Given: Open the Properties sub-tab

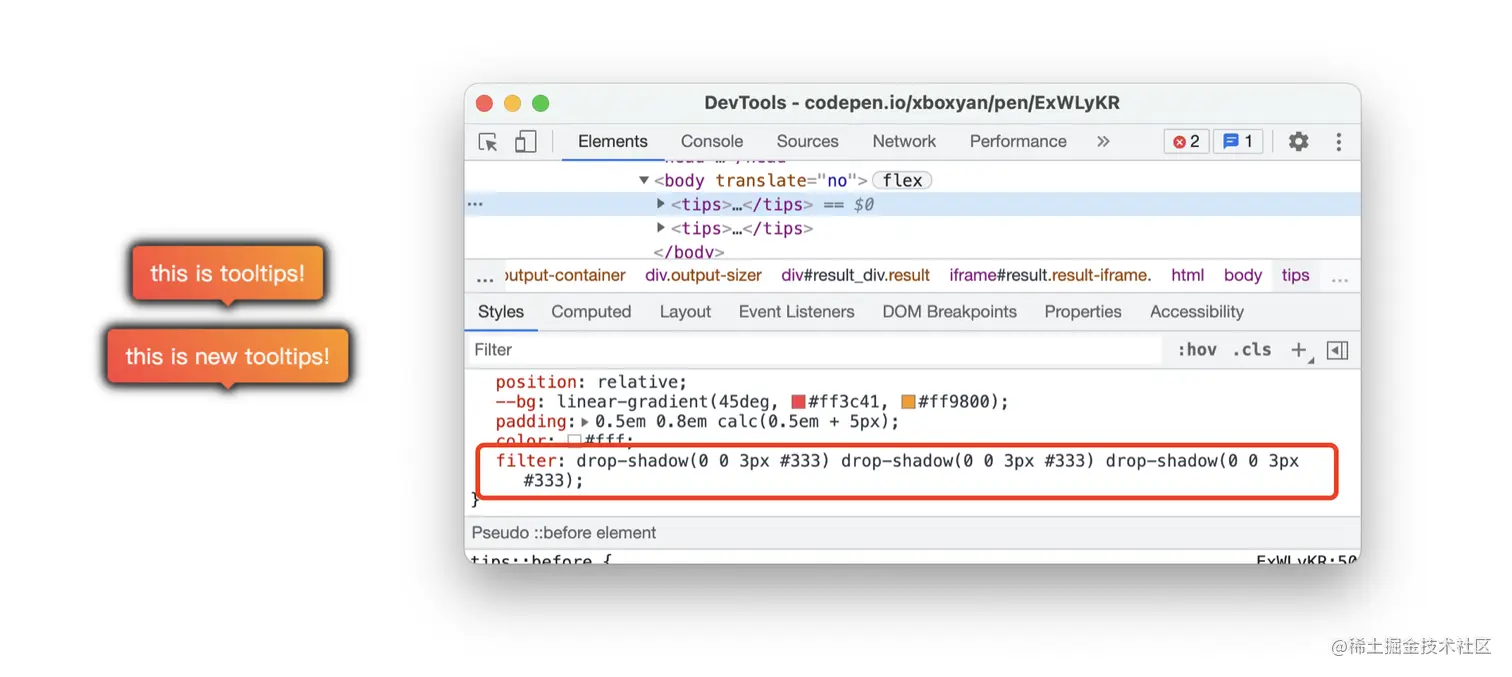Looking at the screenshot, I should (1083, 312).
